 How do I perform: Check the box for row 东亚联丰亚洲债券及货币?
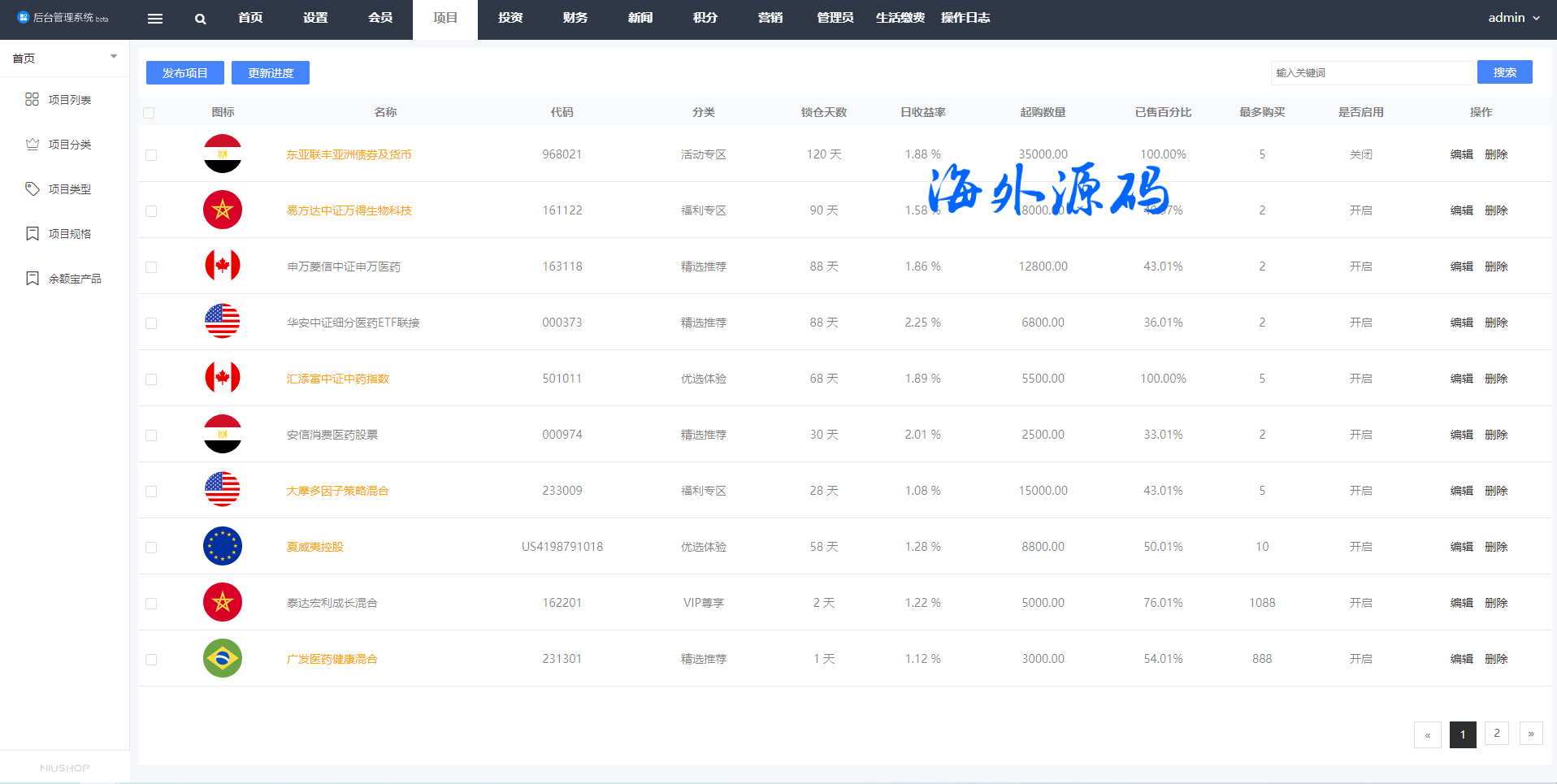(x=151, y=155)
